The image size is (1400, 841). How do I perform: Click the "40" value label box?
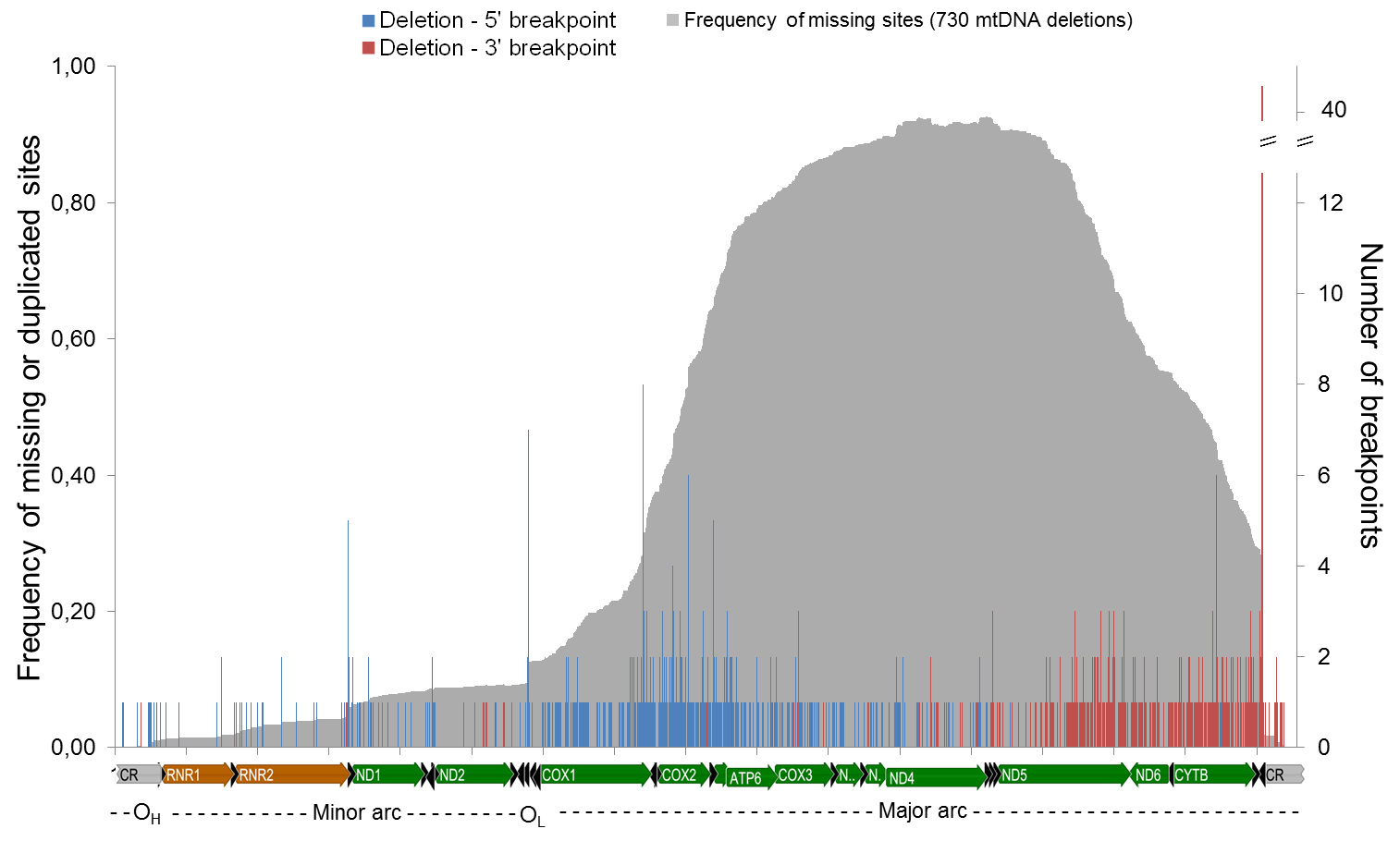coord(1333,110)
